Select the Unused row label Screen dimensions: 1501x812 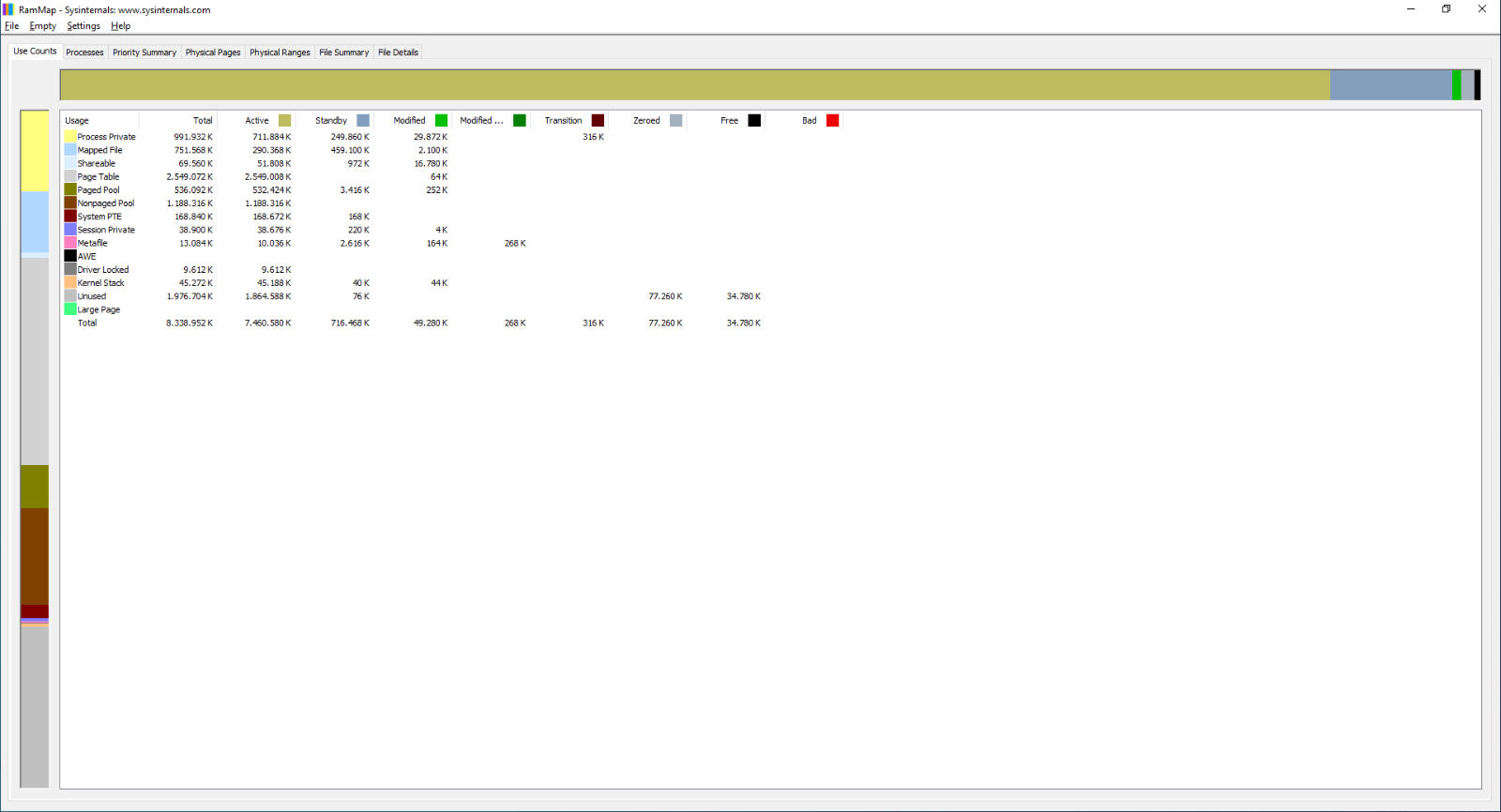[92, 296]
